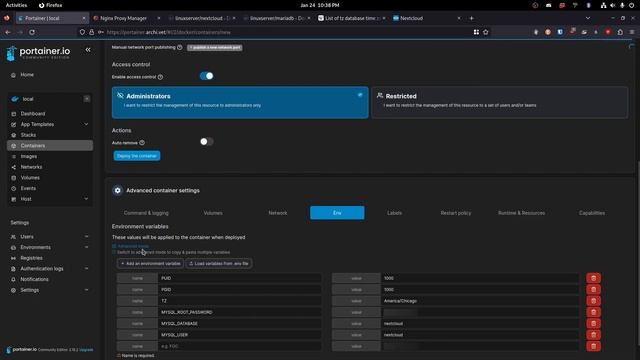Delete the empty last variable row
This screenshot has width=640, height=360.
[593, 346]
